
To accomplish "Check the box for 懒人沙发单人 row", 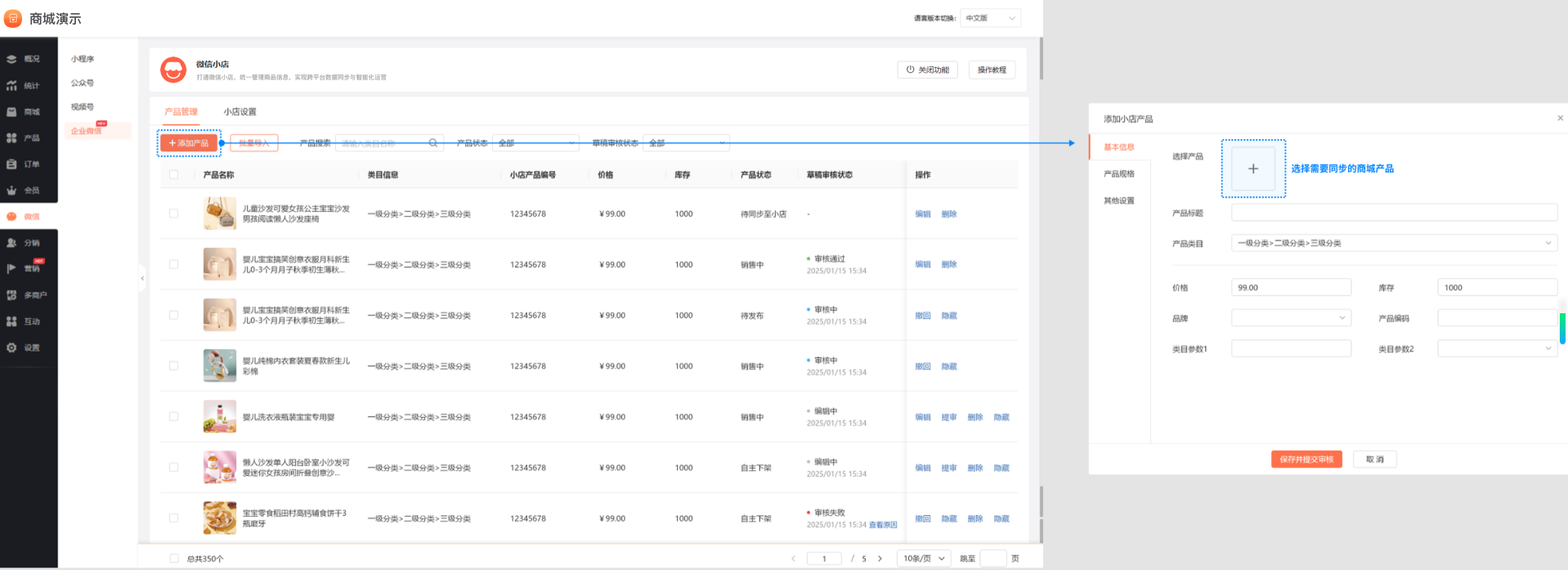I will 173,467.
